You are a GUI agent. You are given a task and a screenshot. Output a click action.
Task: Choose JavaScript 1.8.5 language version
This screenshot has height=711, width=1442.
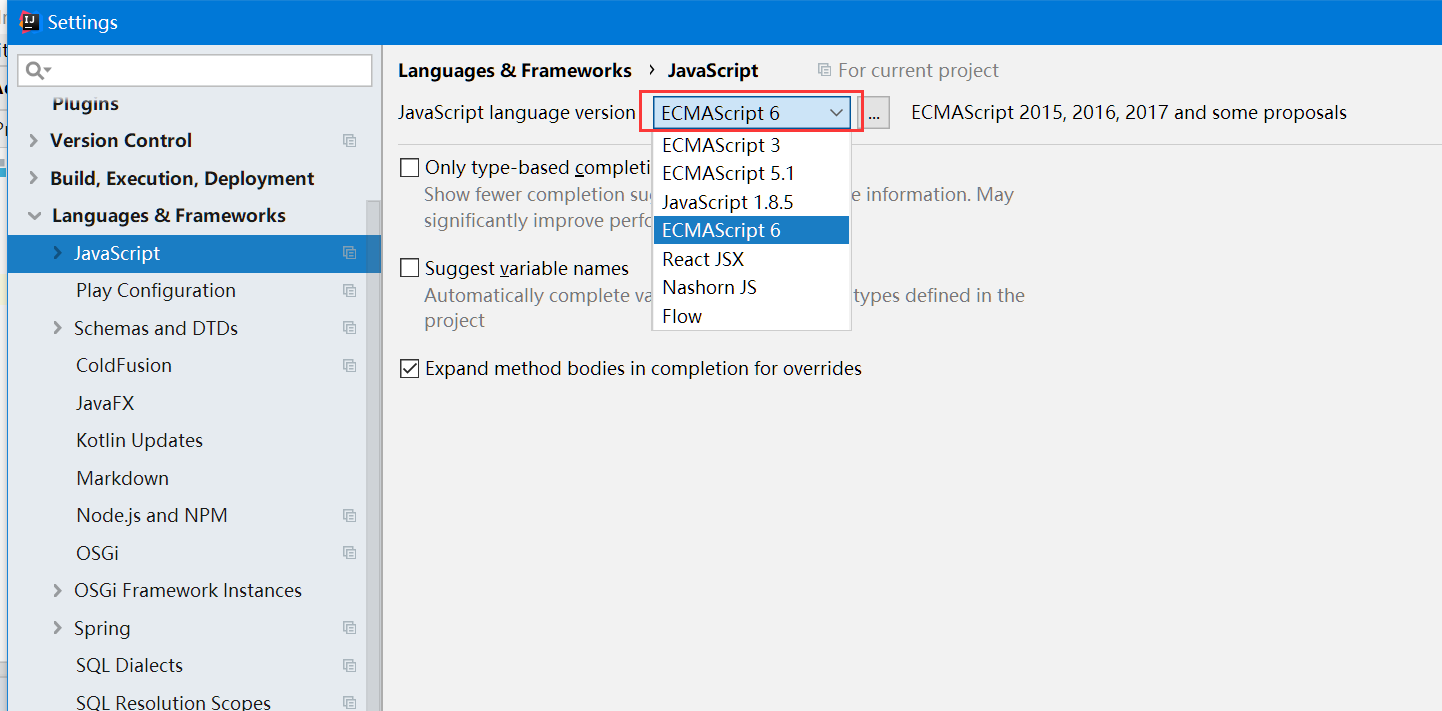pos(751,202)
